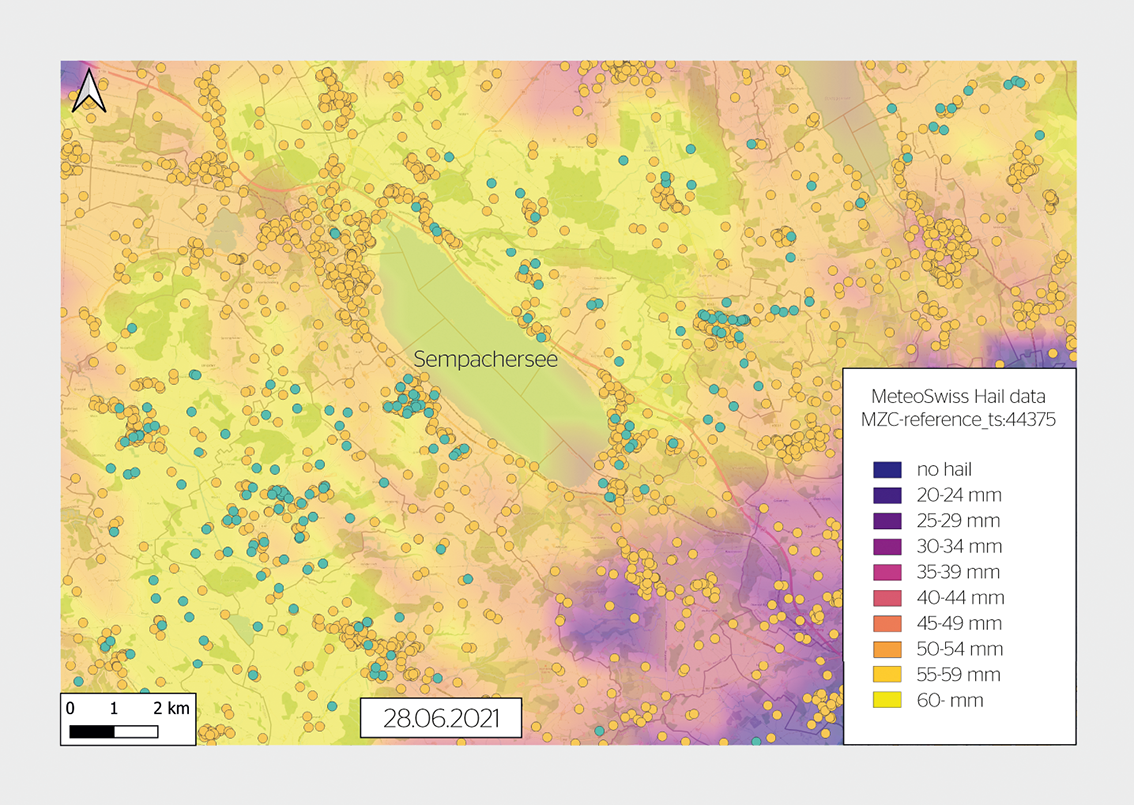Image resolution: width=1134 pixels, height=805 pixels.
Task: Click the '45-49 mm' legend label
Action: pos(959,623)
